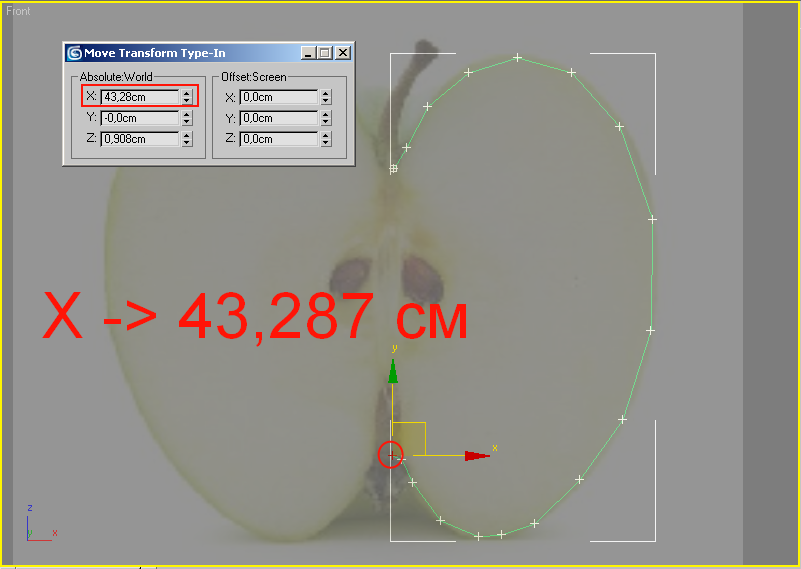Click the green Y-axis arrow of the move gizmo

point(393,371)
